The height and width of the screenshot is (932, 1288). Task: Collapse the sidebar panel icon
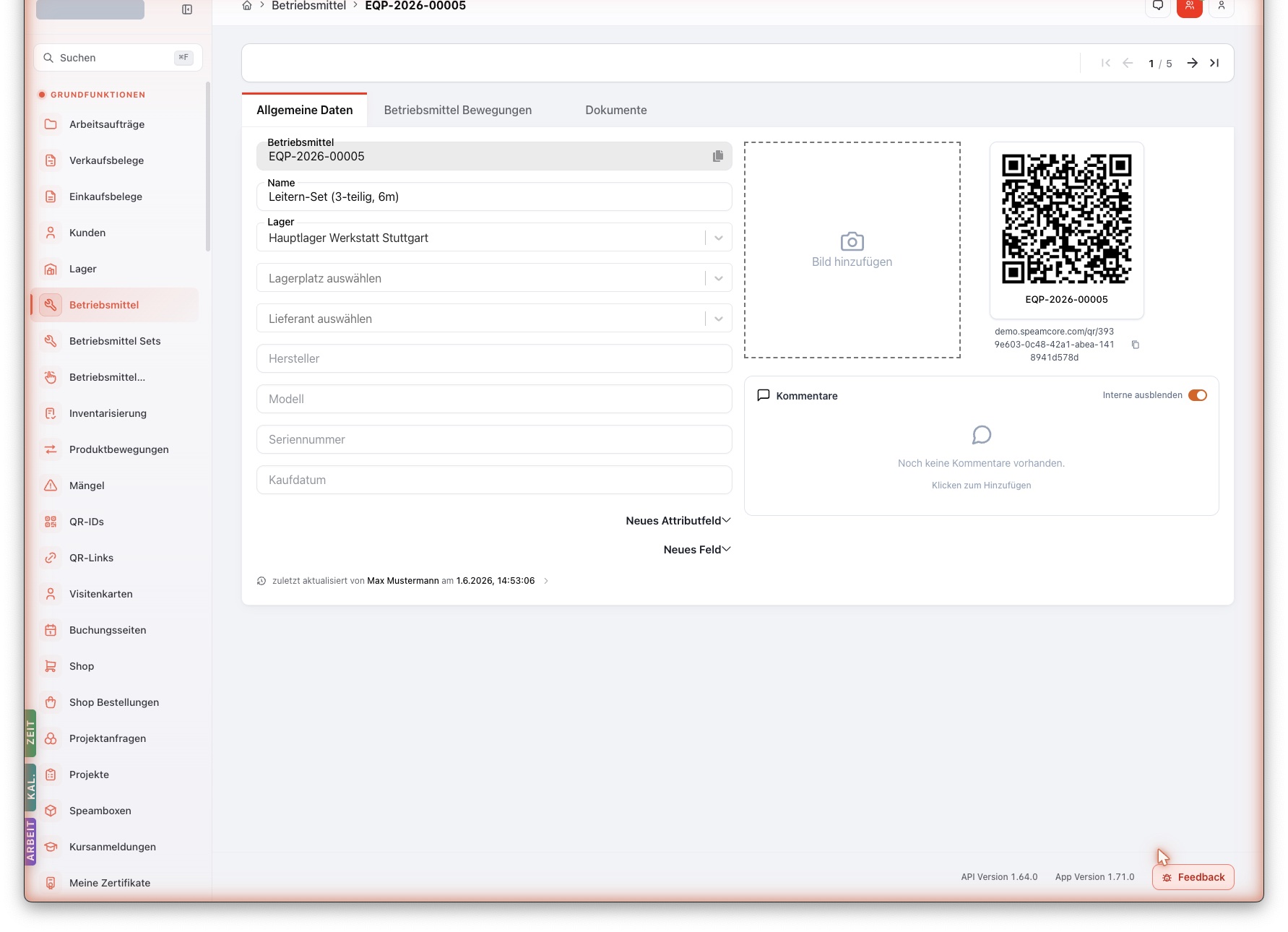(x=187, y=9)
